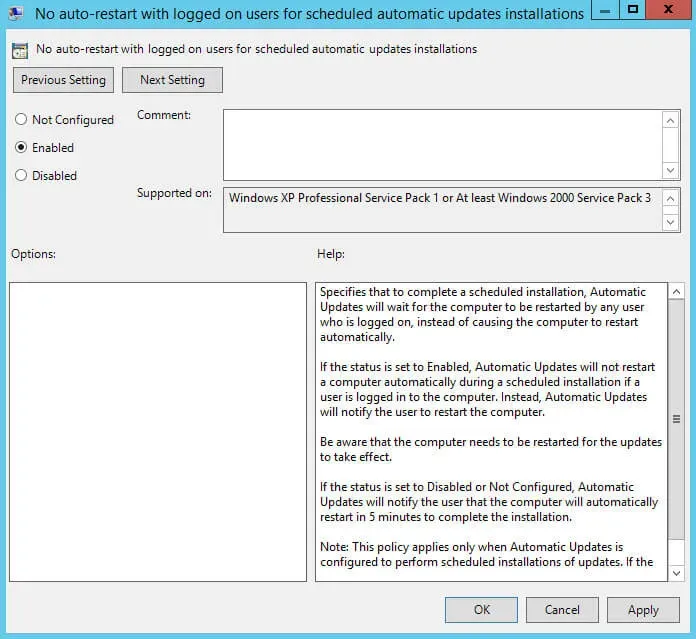Click the Help pane scrollbar thumb
This screenshot has height=639, width=696.
(676, 419)
